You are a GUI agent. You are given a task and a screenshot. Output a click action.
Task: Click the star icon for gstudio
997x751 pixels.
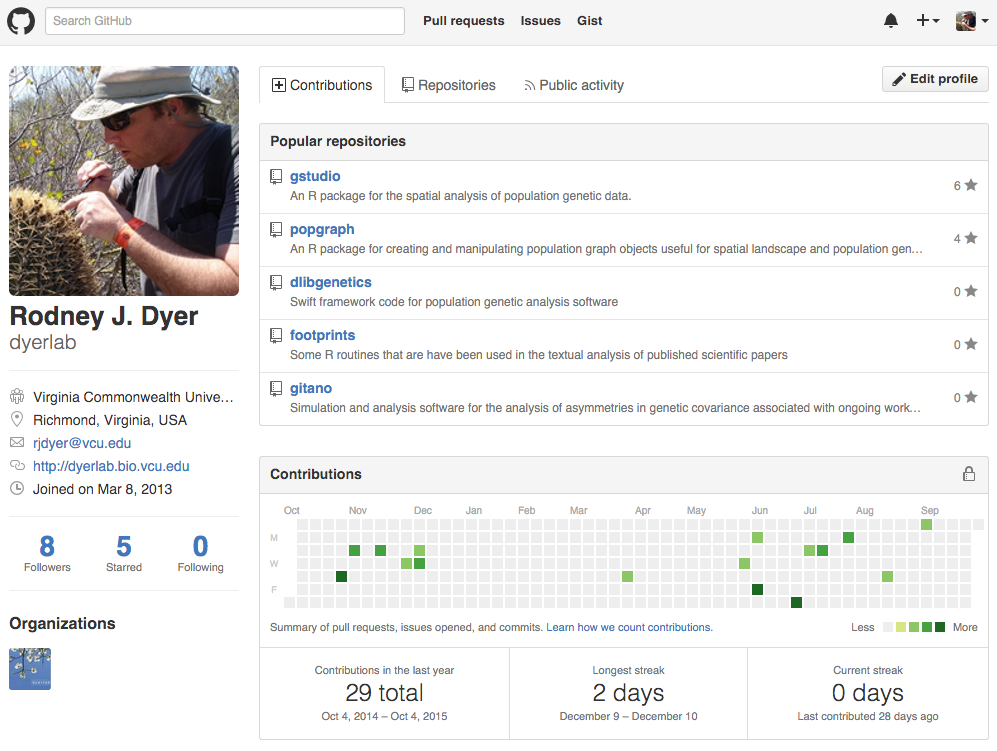click(971, 185)
